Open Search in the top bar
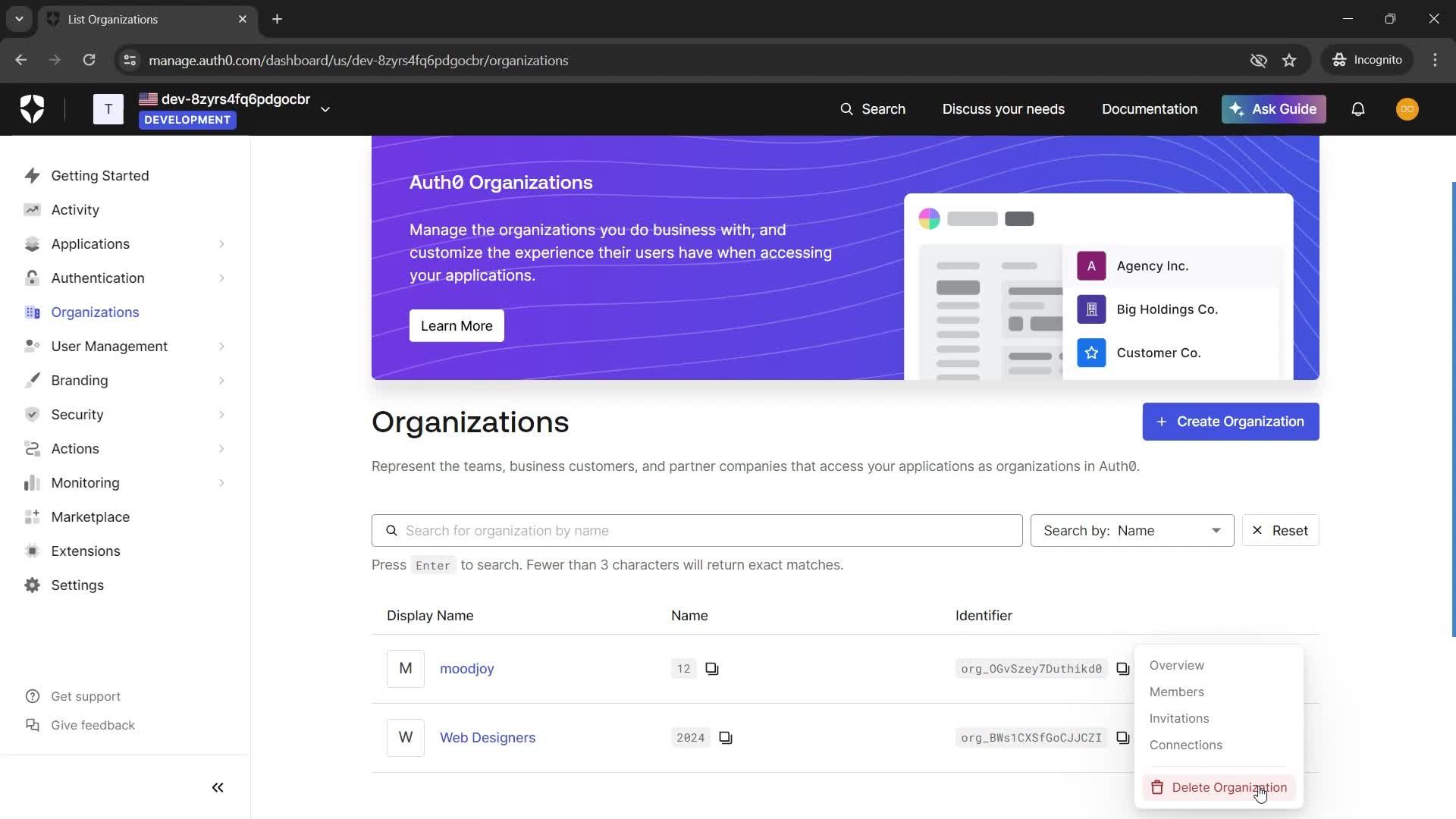1456x819 pixels. point(873,109)
